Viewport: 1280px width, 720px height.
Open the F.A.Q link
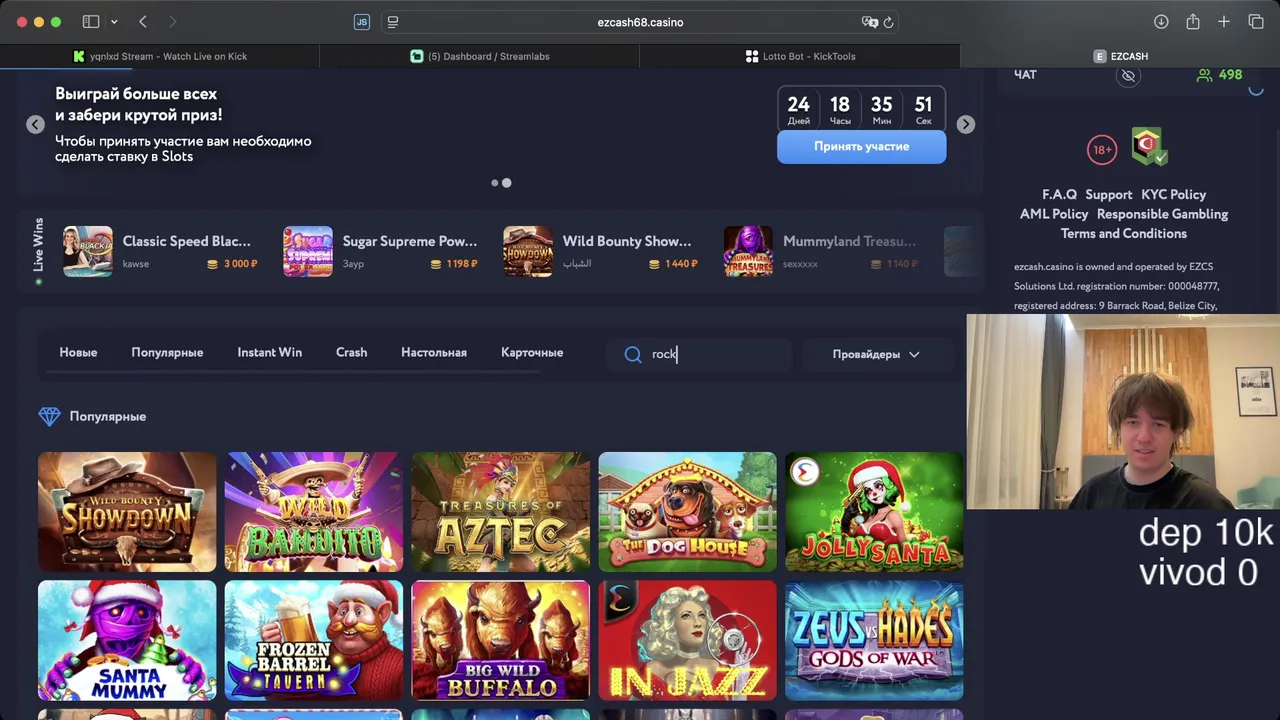[1059, 195]
